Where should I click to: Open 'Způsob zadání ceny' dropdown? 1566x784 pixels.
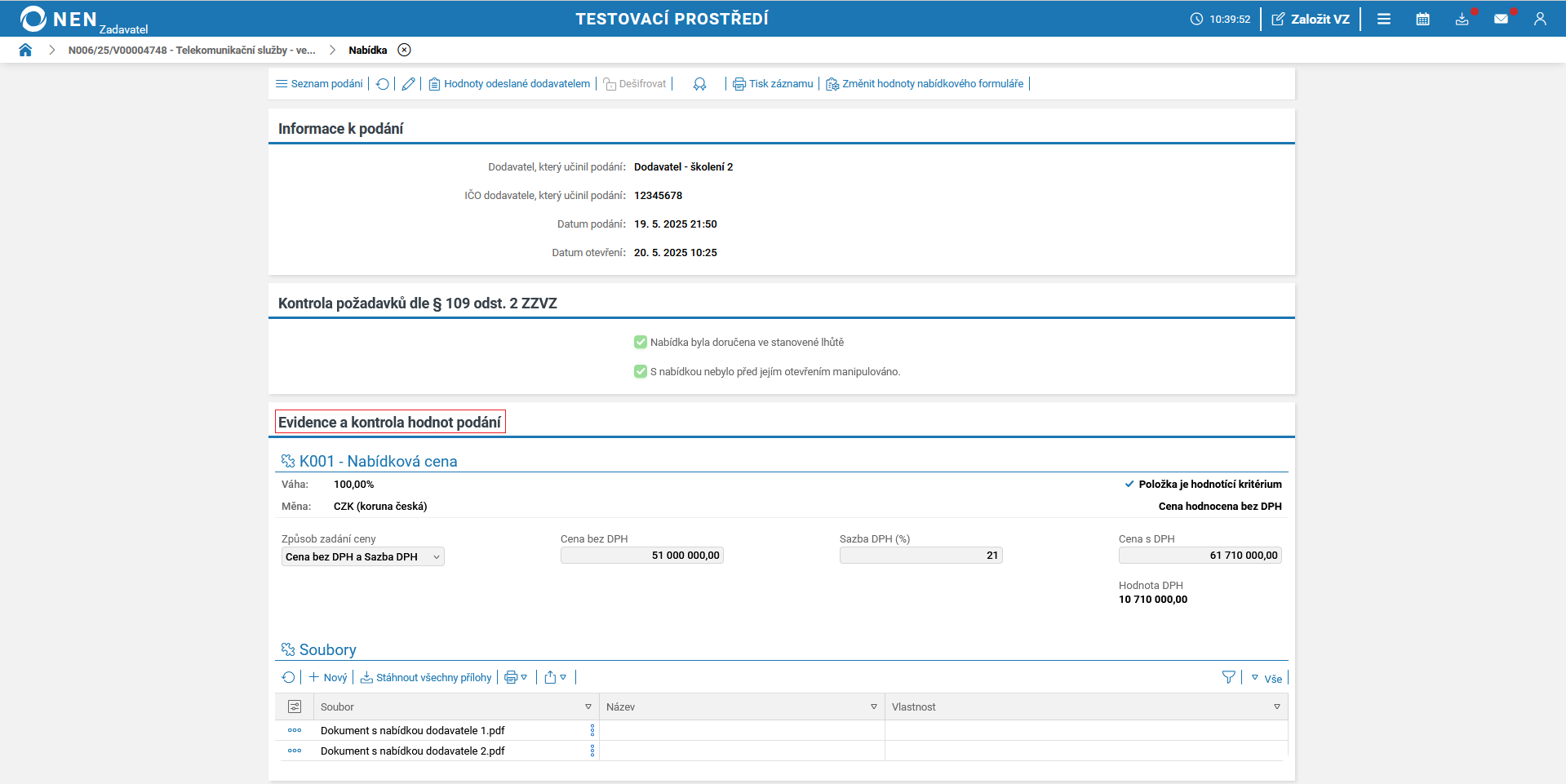point(362,556)
